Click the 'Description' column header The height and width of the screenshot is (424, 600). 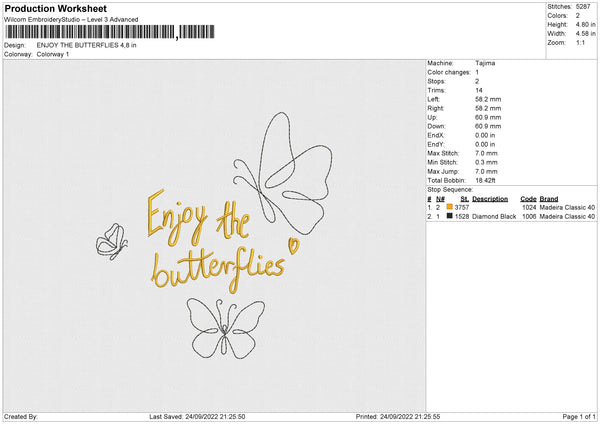coord(490,199)
